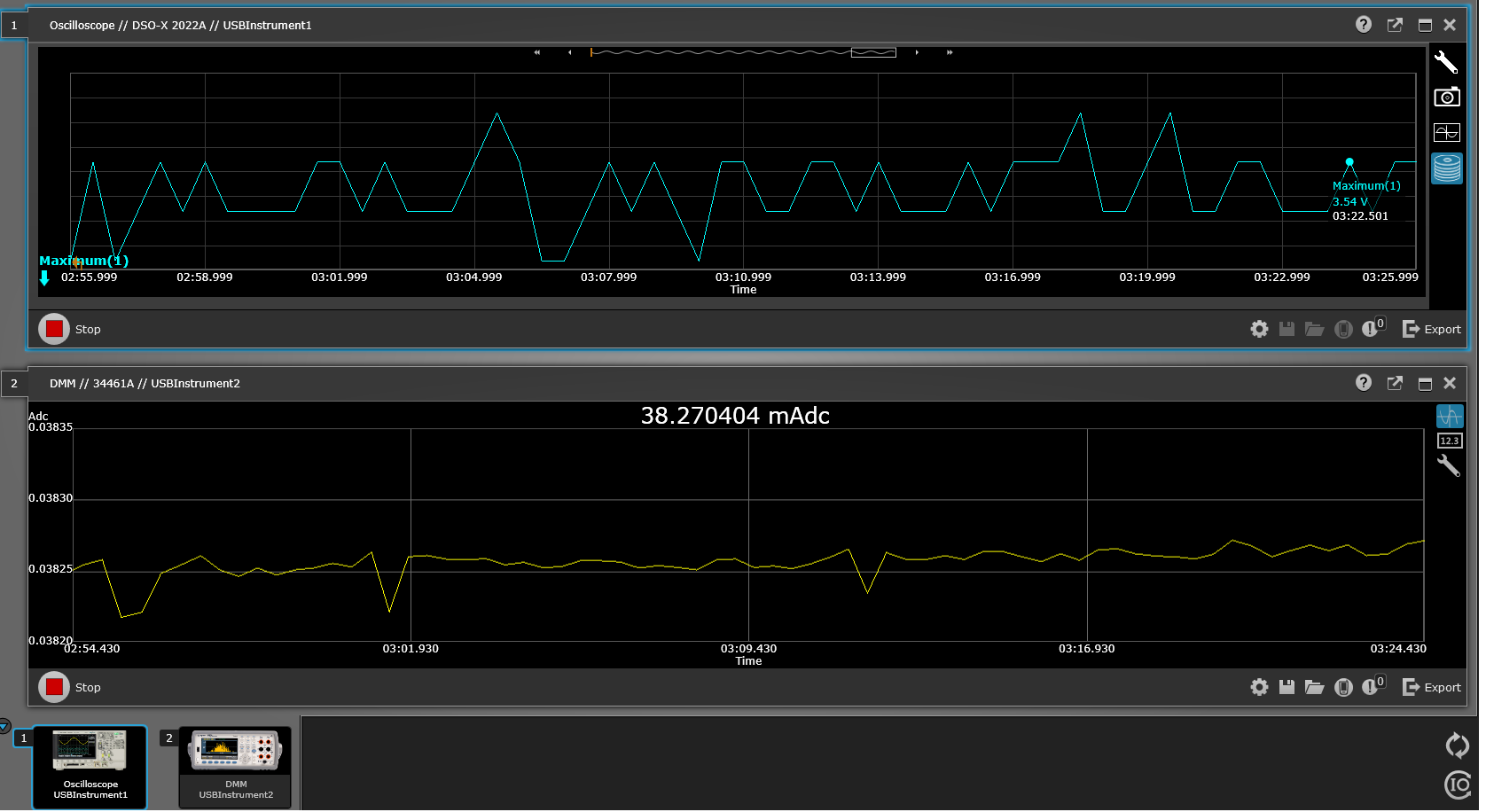Select panel number 1 tab
Viewport: 1486px width, 812px height.
(14, 25)
